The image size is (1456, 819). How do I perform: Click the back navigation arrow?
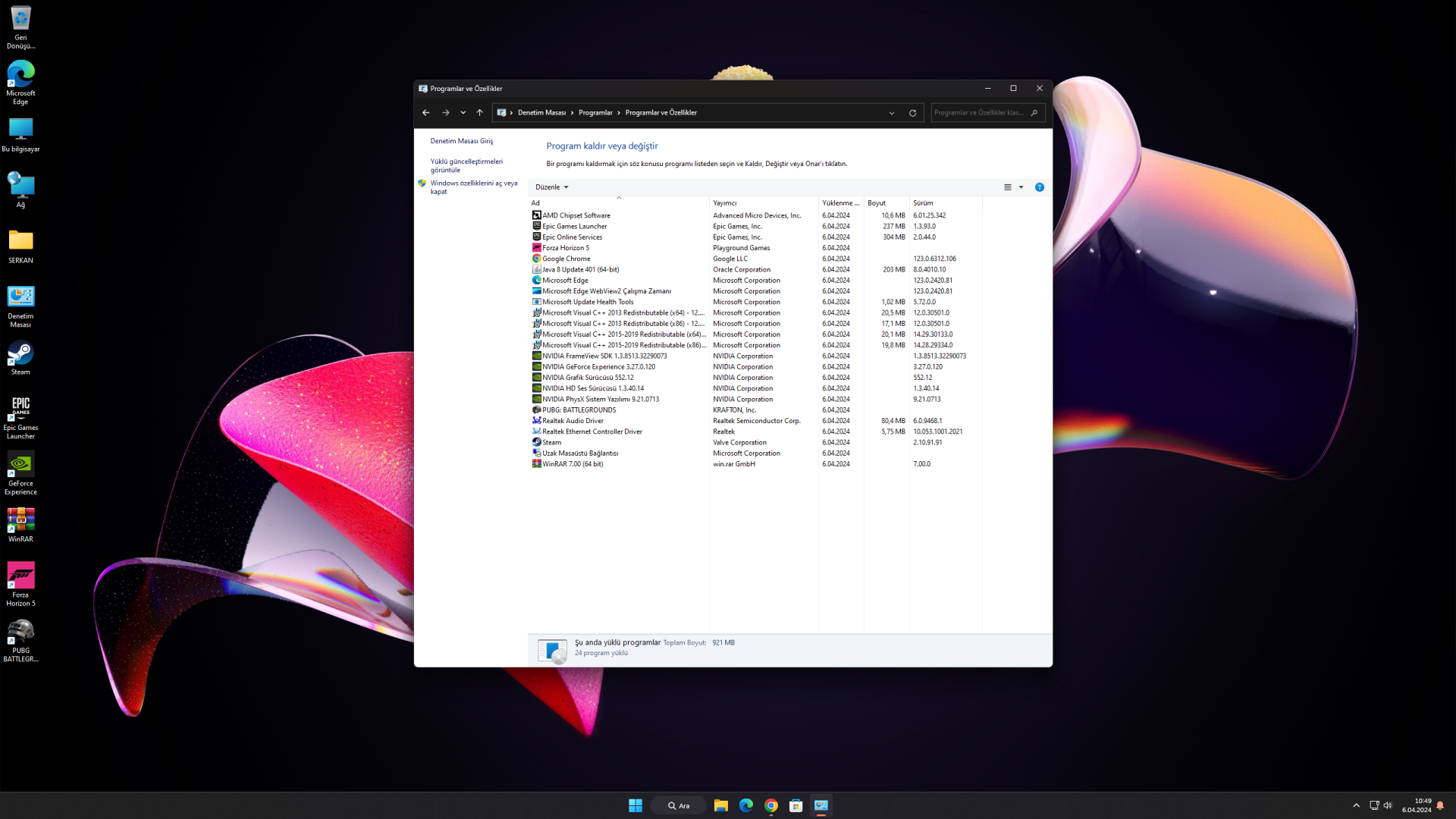[x=426, y=113]
